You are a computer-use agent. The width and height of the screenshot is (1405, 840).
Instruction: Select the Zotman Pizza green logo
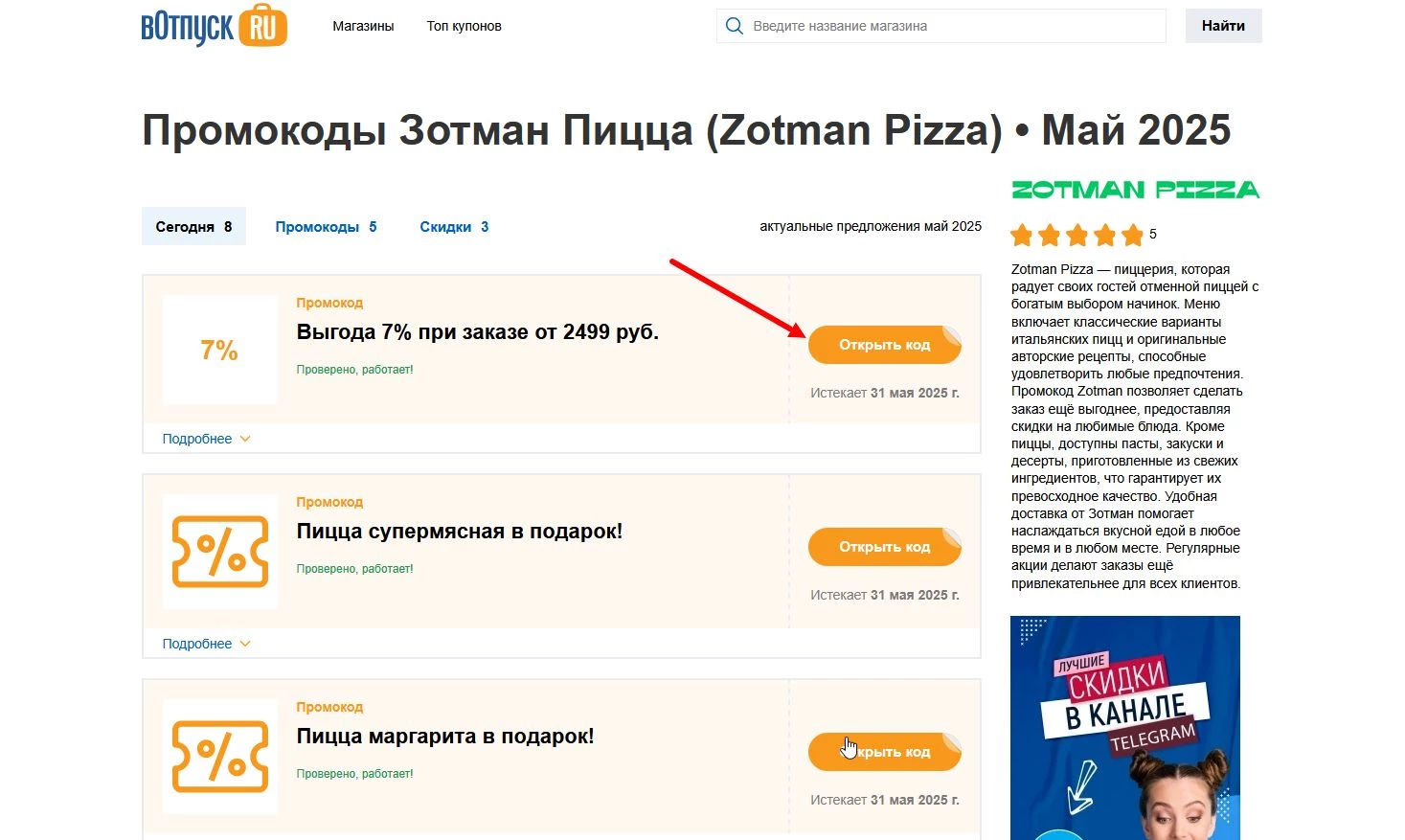click(1135, 189)
